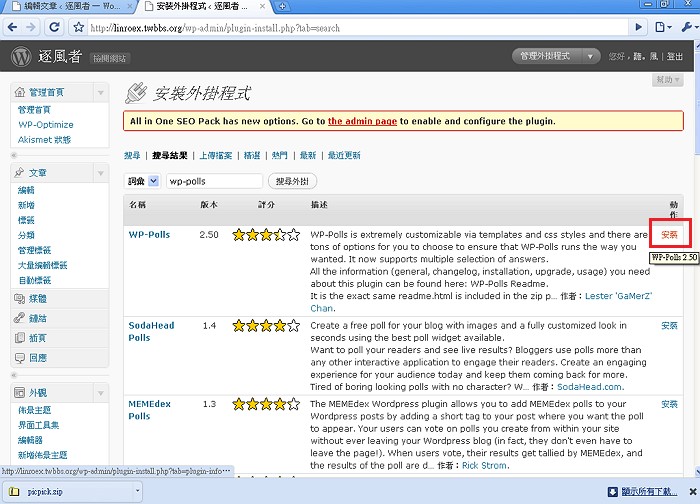
Task: Click picpick.zip download file icon
Action: pos(14,492)
